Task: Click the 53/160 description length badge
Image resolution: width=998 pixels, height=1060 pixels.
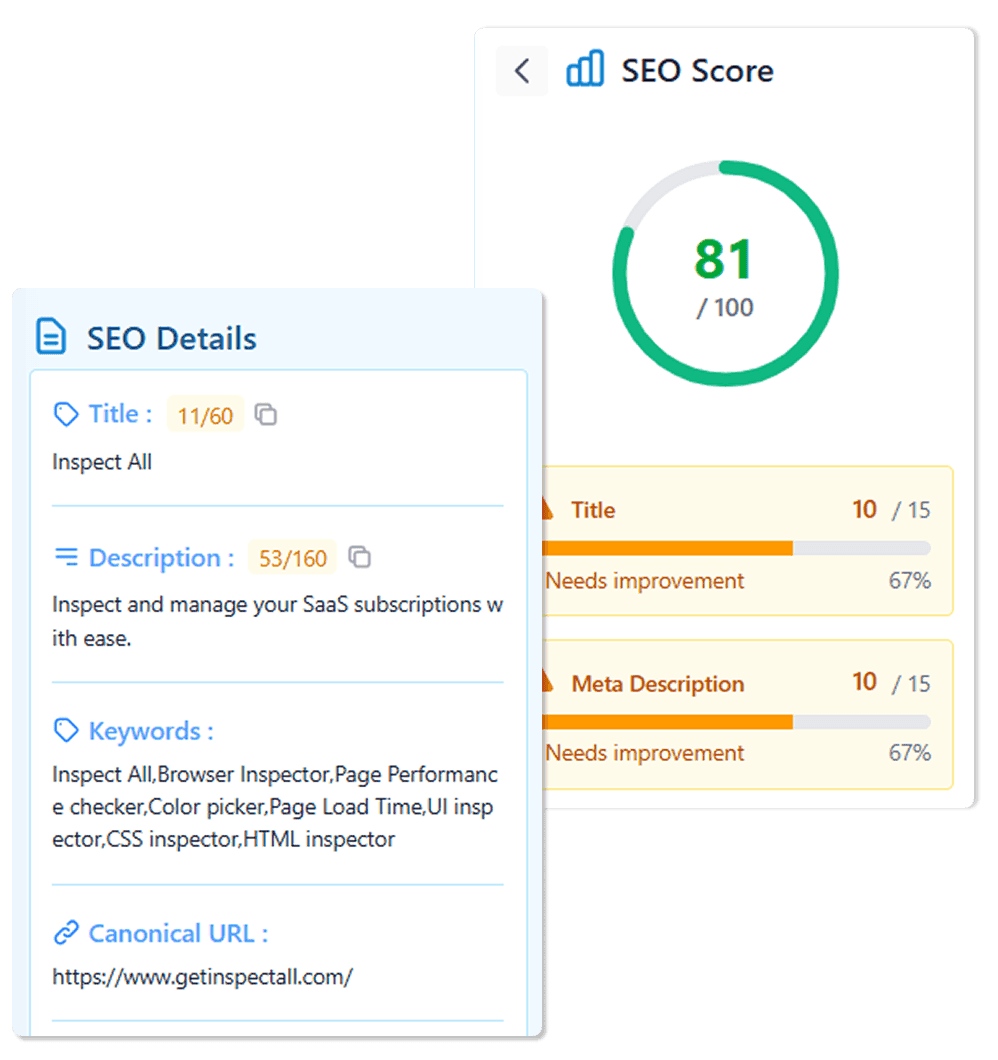Action: pyautogui.click(x=292, y=558)
